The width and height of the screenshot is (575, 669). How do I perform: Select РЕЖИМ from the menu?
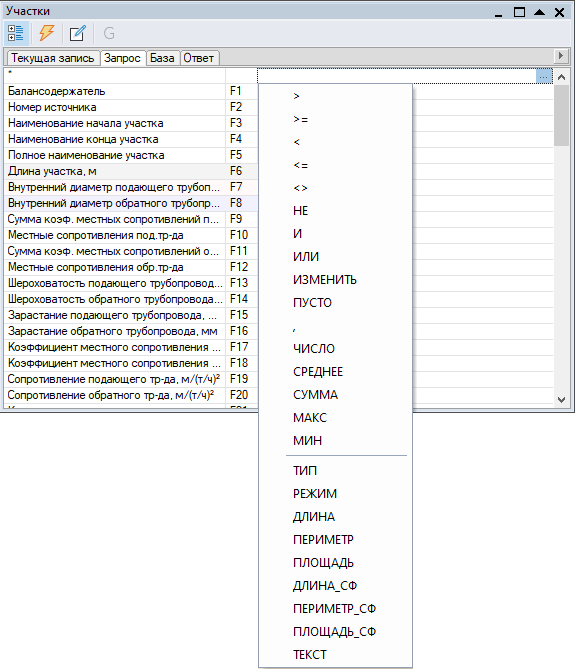click(x=335, y=494)
